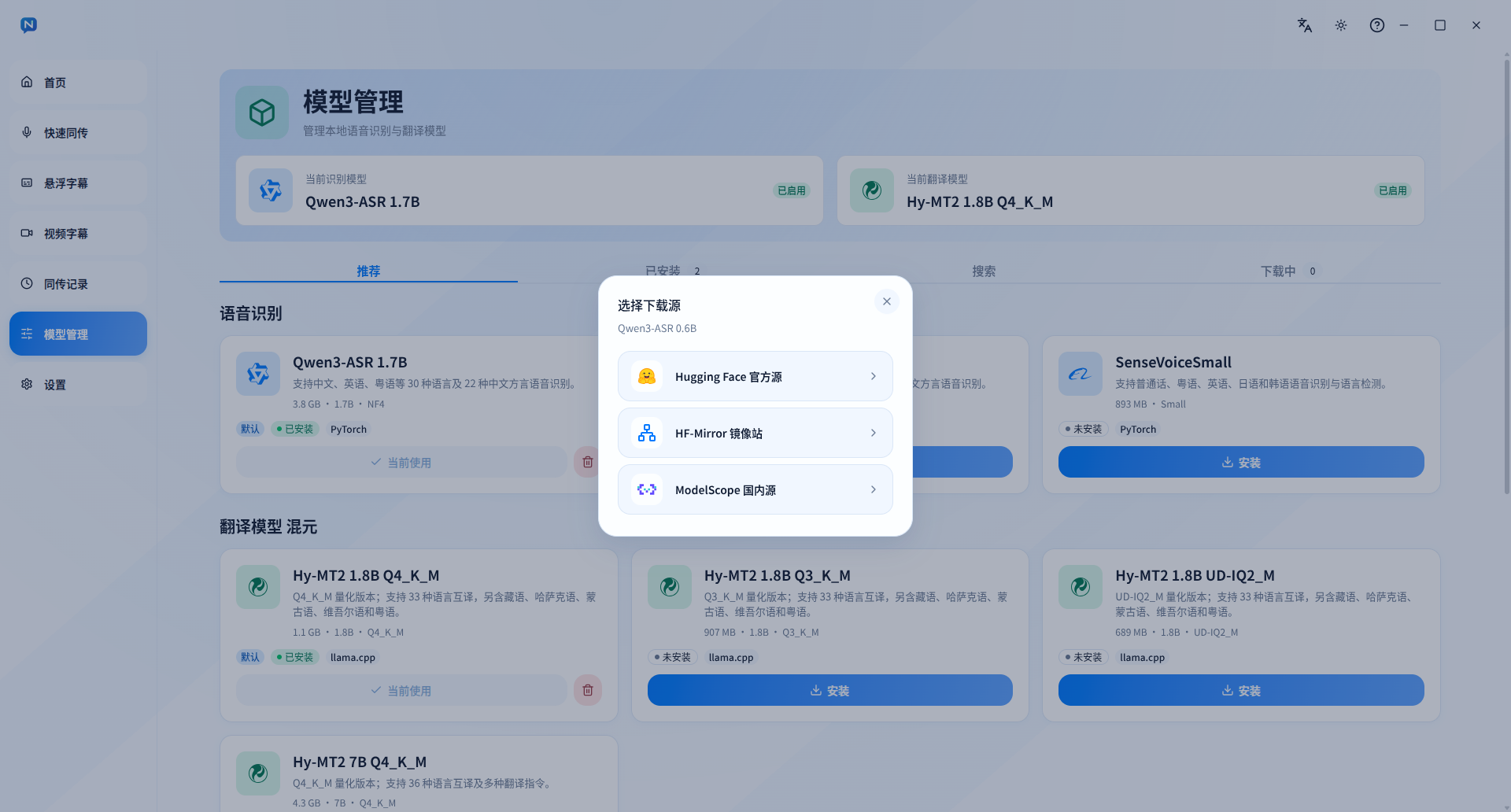The width and height of the screenshot is (1511, 812).
Task: Click the page vertical scrollbar
Action: [x=1507, y=275]
